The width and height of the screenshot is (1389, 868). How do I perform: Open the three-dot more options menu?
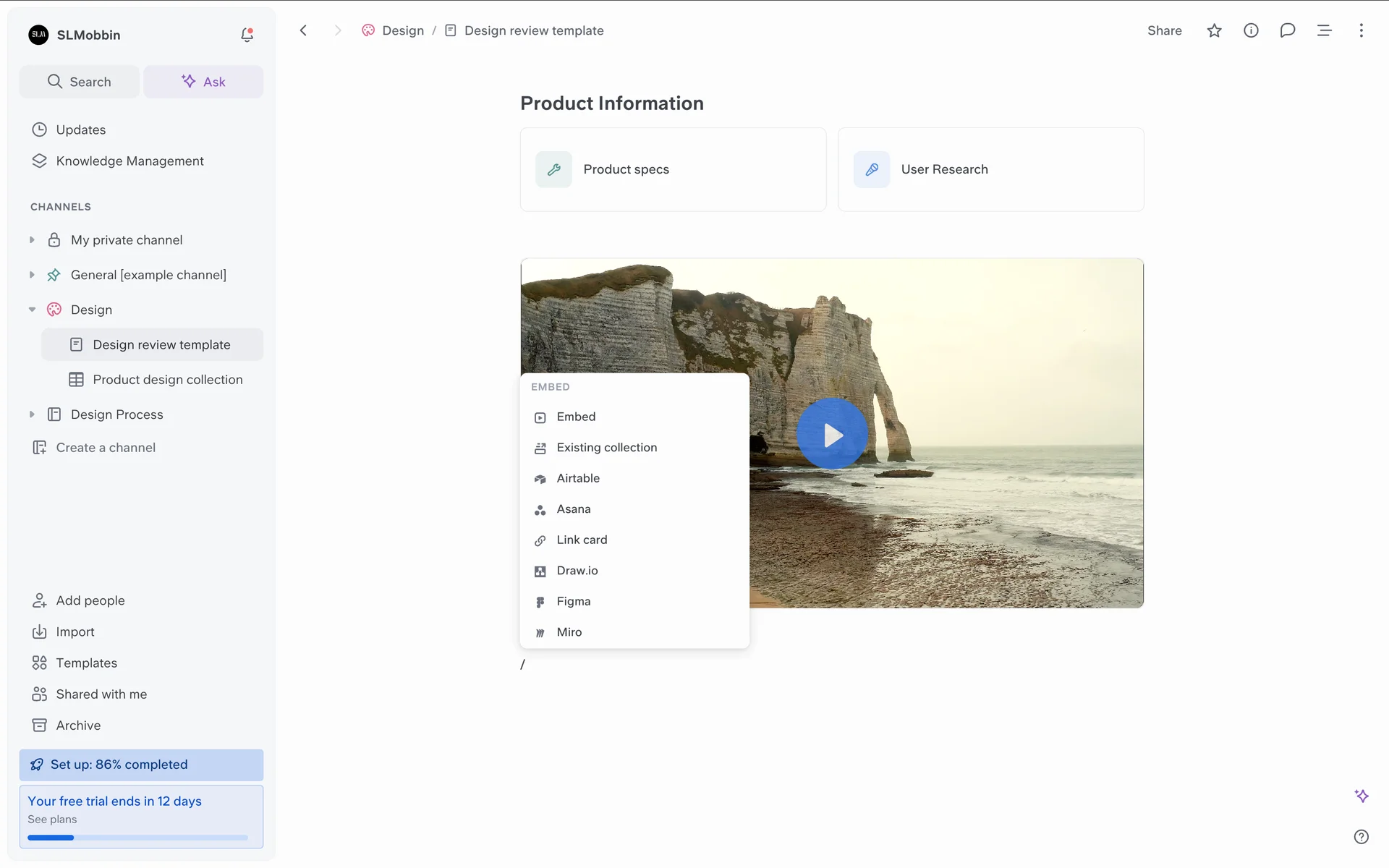click(x=1361, y=30)
